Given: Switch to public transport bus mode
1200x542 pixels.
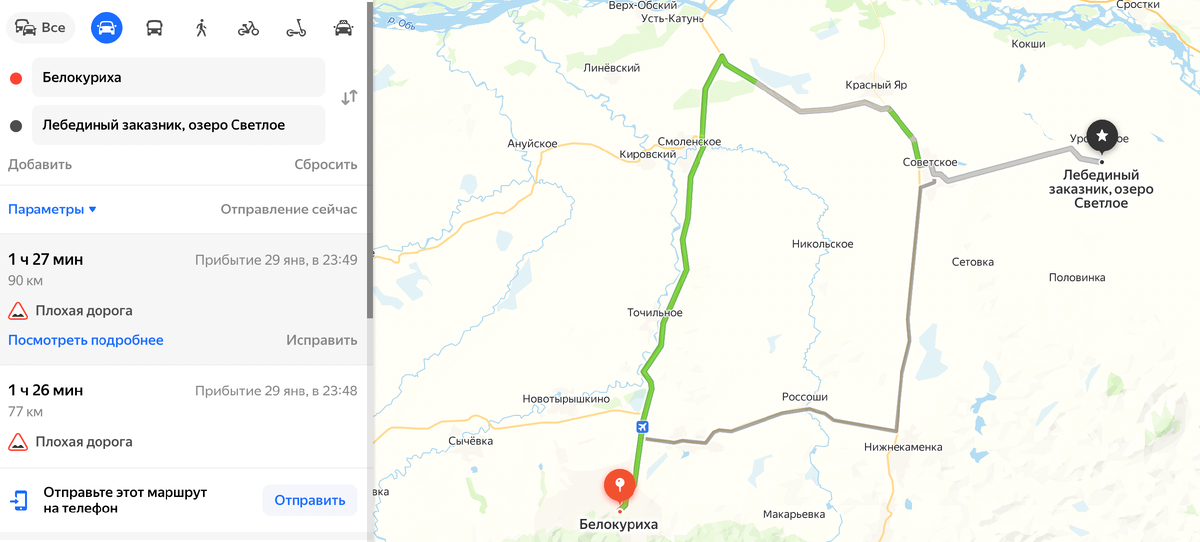Looking at the screenshot, I should [x=154, y=27].
